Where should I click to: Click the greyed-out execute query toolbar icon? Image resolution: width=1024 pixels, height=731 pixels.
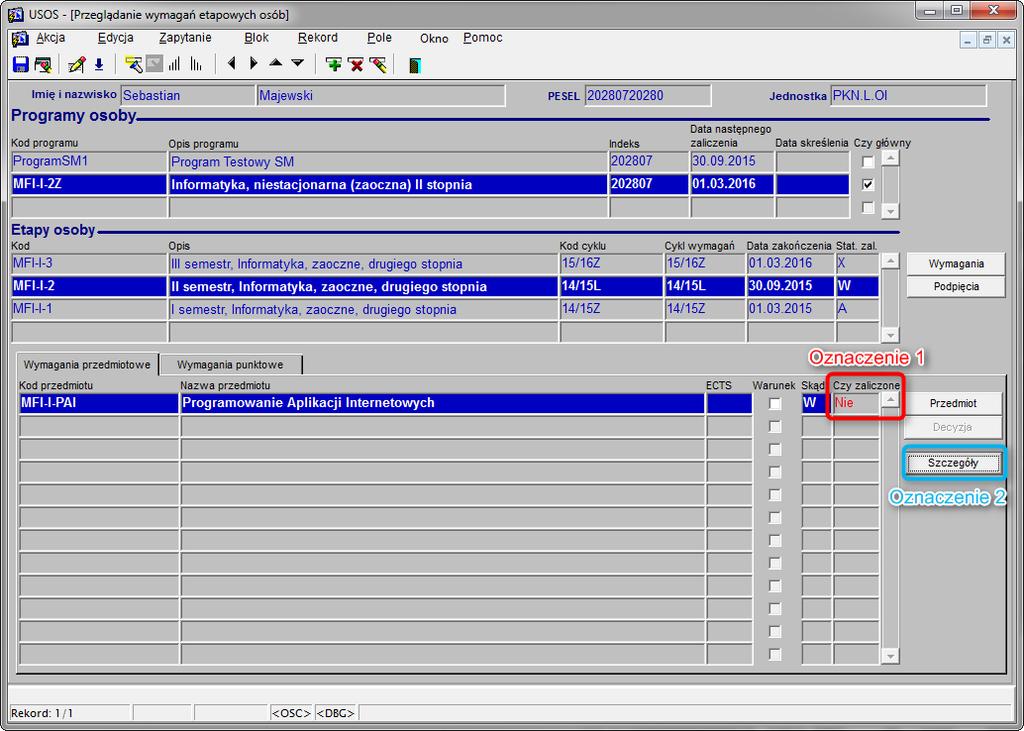(154, 64)
